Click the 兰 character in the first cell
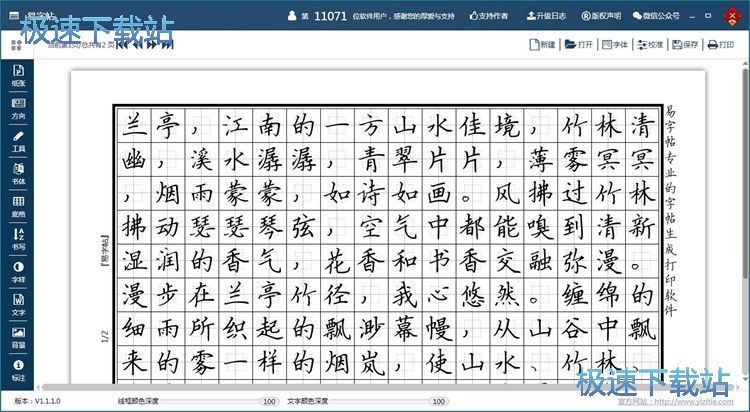The height and width of the screenshot is (412, 750). pyautogui.click(x=134, y=125)
